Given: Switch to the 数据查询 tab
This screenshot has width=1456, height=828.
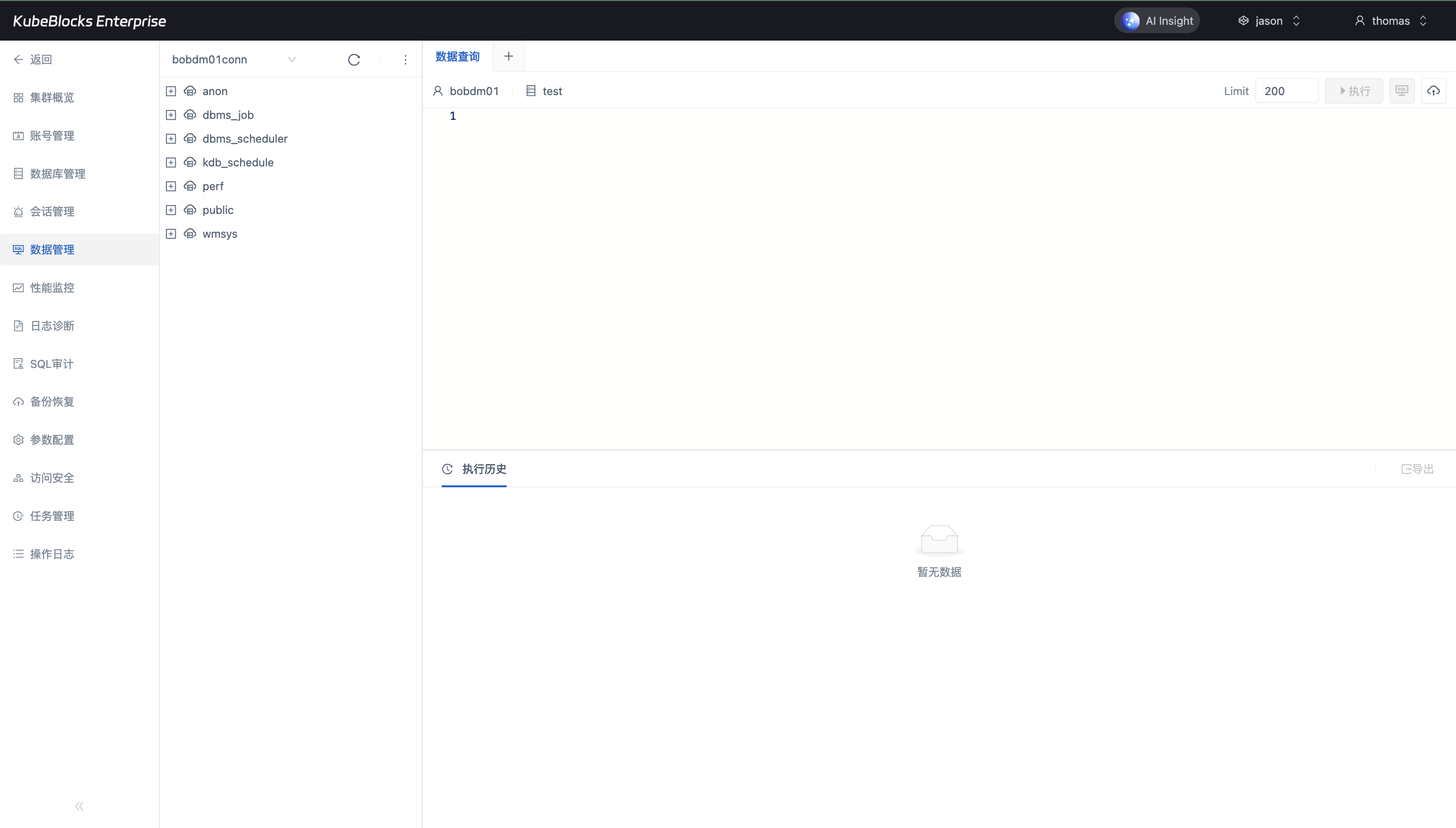Looking at the screenshot, I should point(457,56).
